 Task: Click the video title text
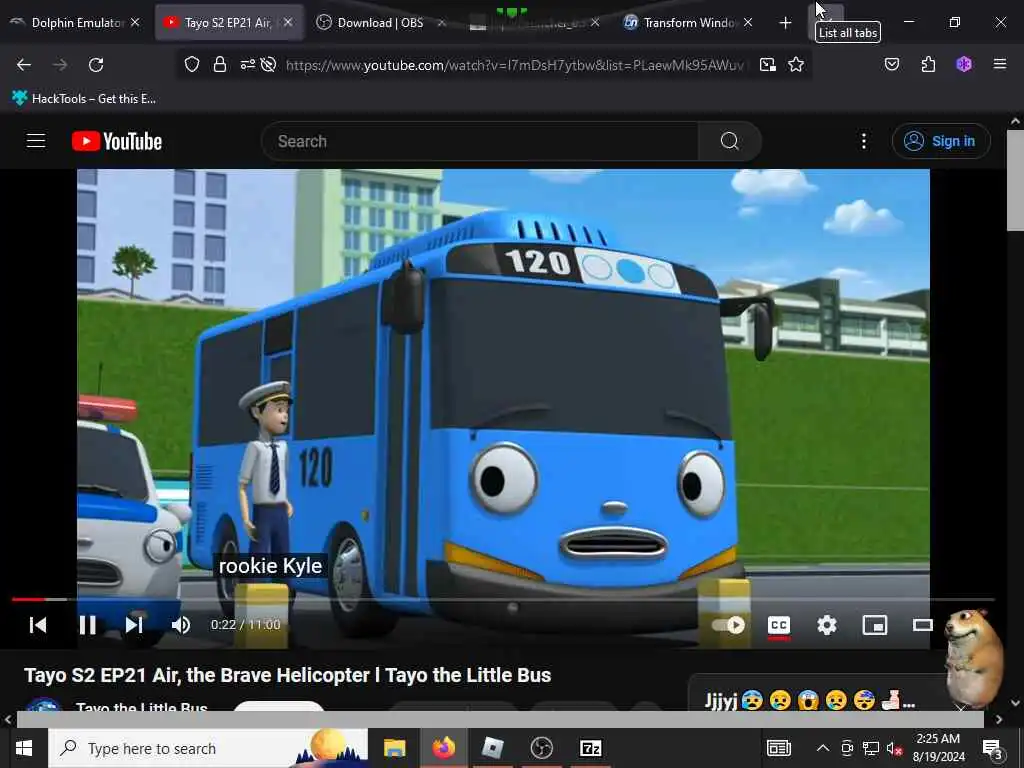point(287,675)
